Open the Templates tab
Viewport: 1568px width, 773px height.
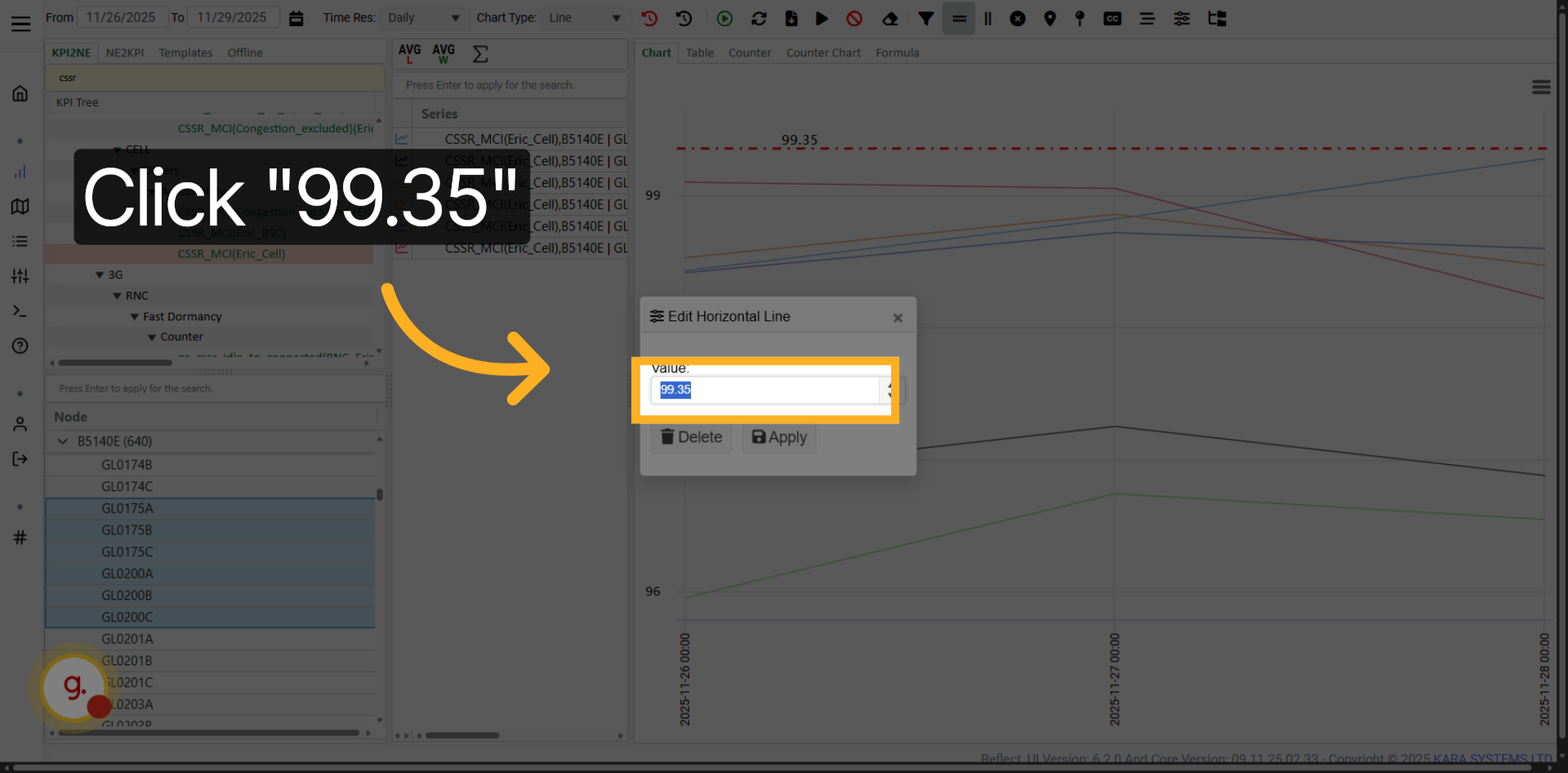185,52
